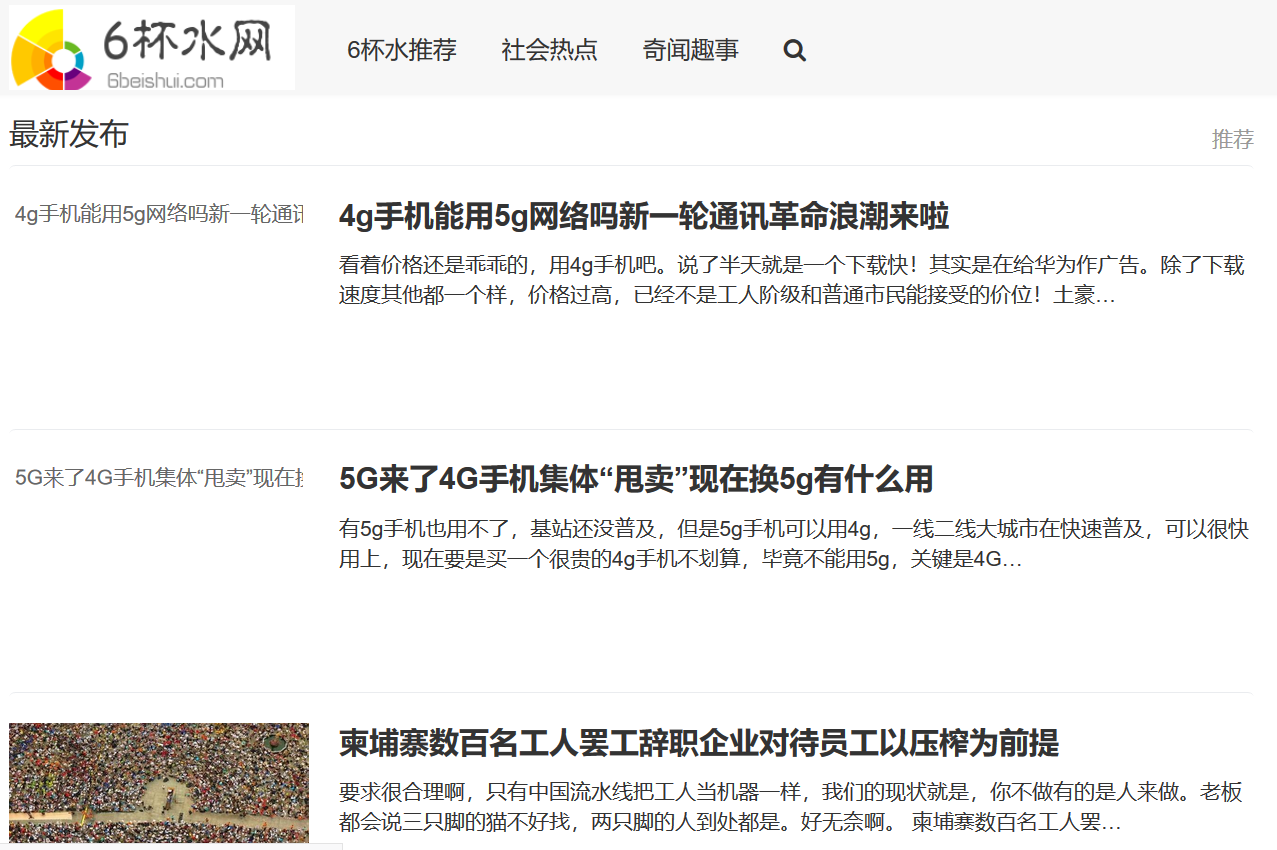Select the 最新发布 heading tab
This screenshot has width=1277, height=850.
tap(69, 134)
